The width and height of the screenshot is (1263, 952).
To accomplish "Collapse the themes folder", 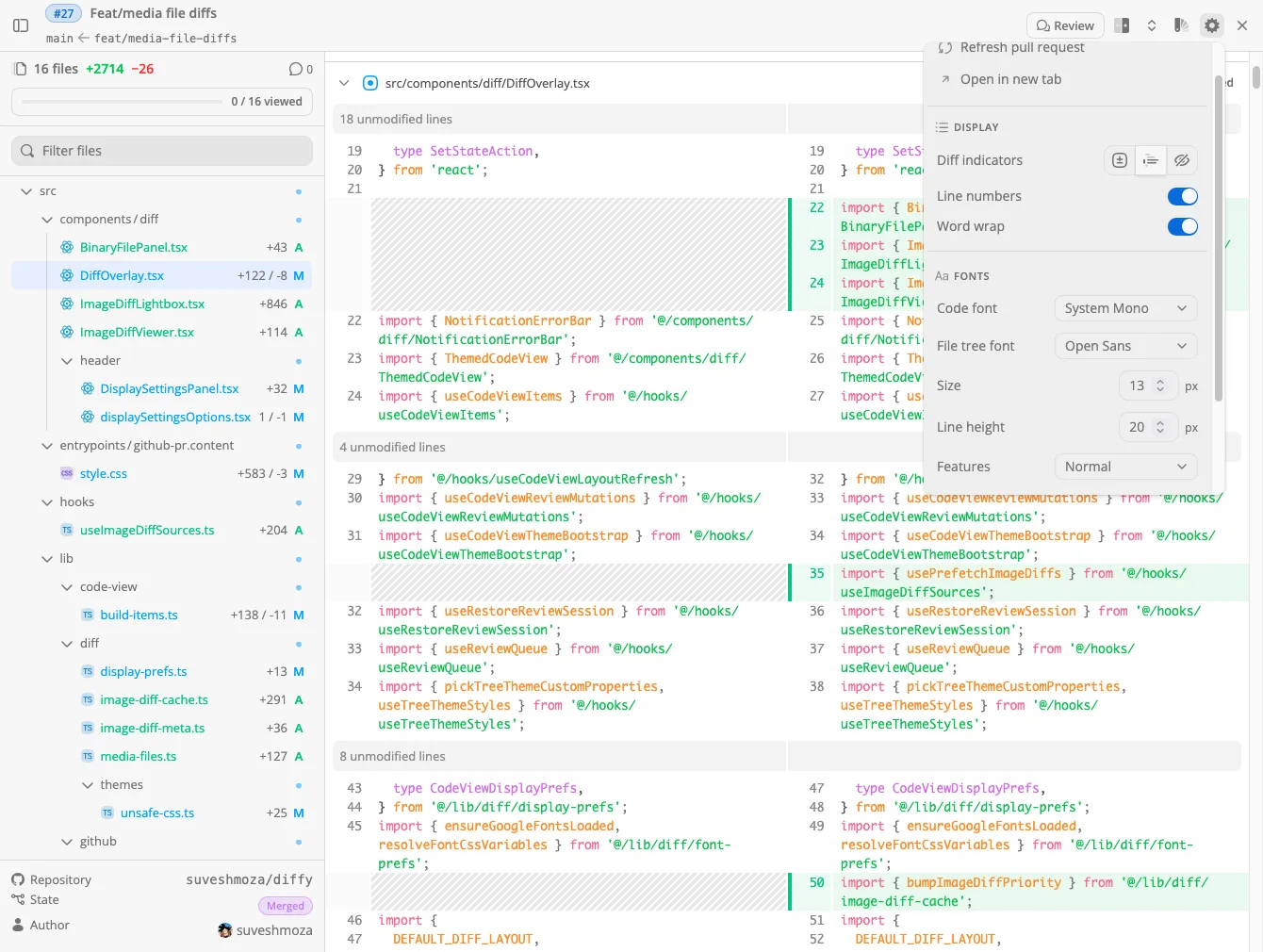I will tap(88, 785).
